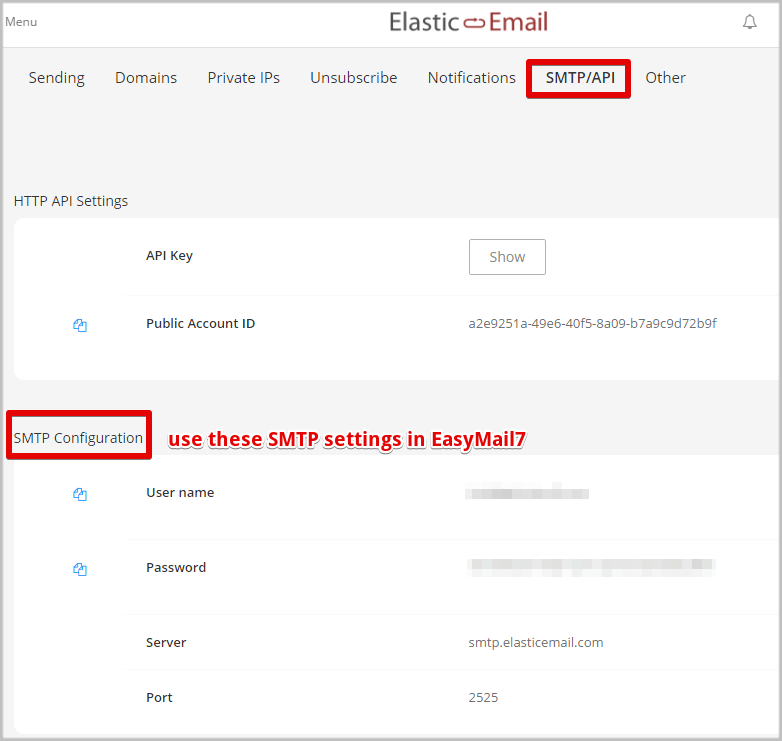Click the Elastic Email logo
Image resolution: width=782 pixels, height=741 pixels.
coord(469,22)
